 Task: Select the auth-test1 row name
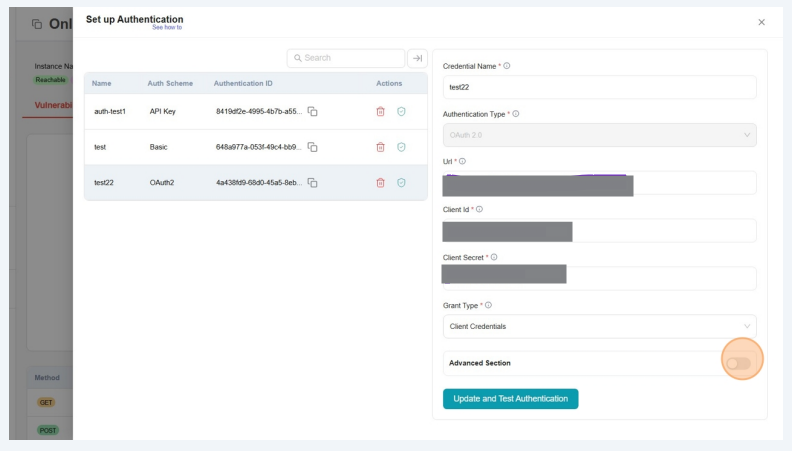click(110, 112)
